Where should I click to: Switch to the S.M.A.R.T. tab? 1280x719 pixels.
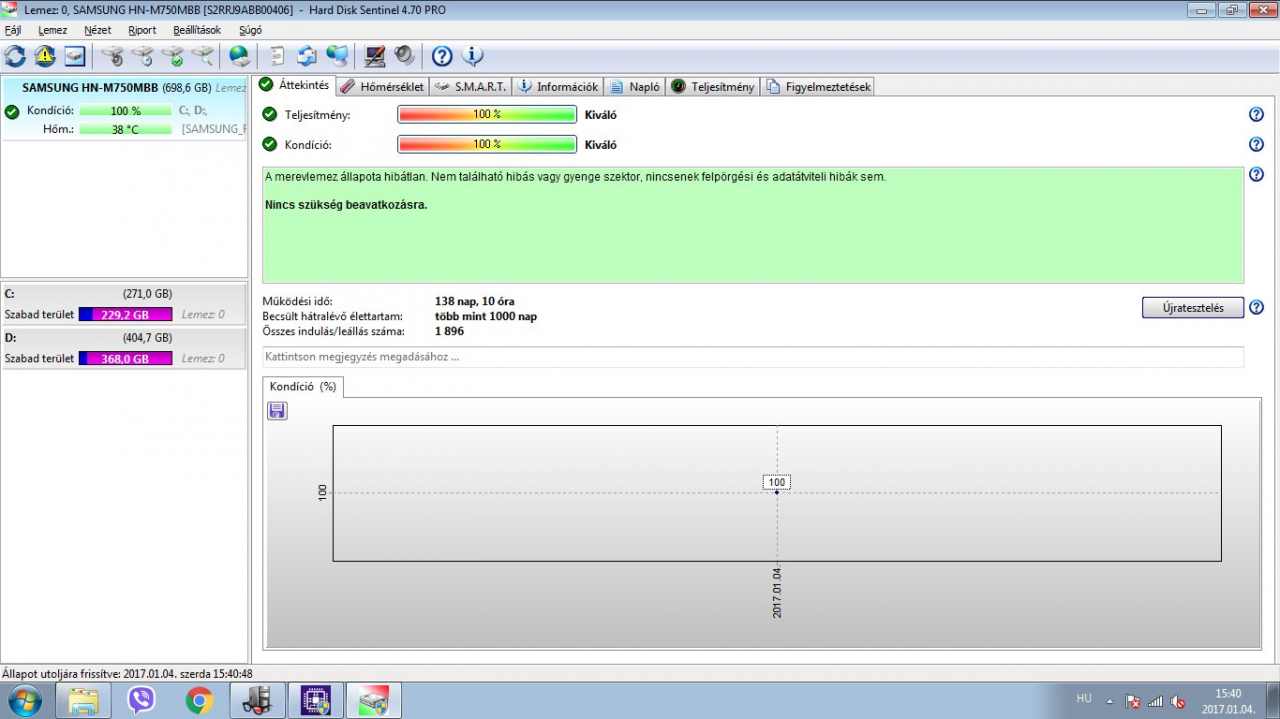(471, 87)
